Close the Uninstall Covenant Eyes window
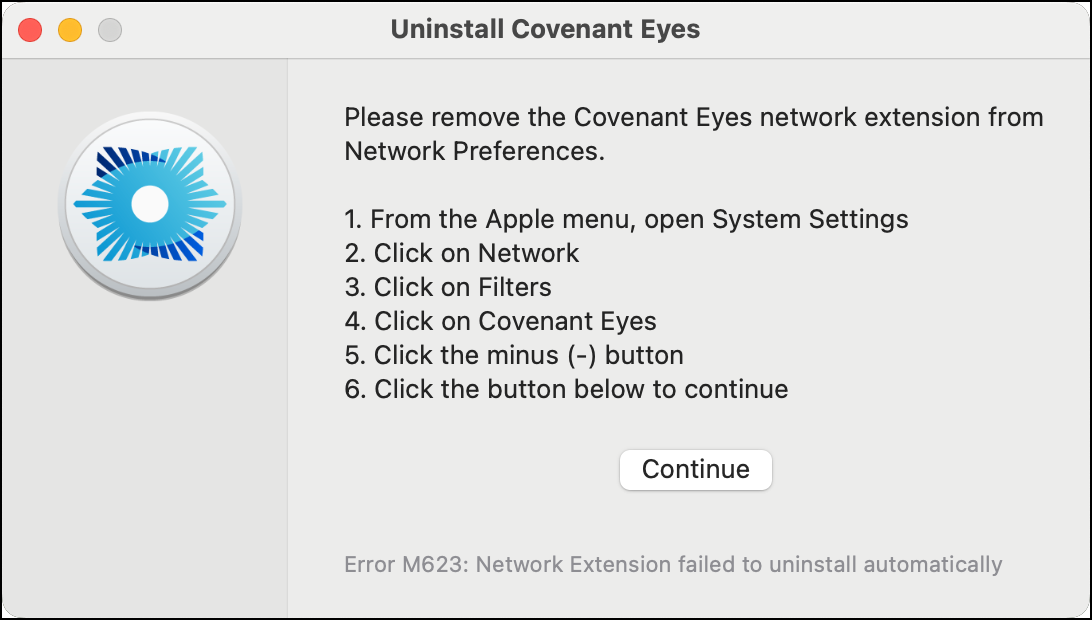This screenshot has height=620, width=1092. [30, 30]
